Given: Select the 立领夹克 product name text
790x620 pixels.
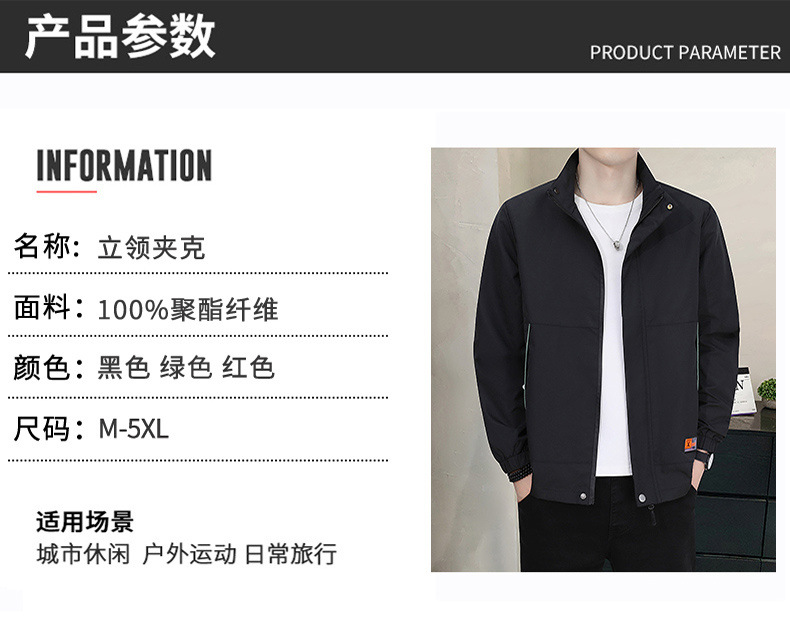Looking at the screenshot, I should click(152, 247).
